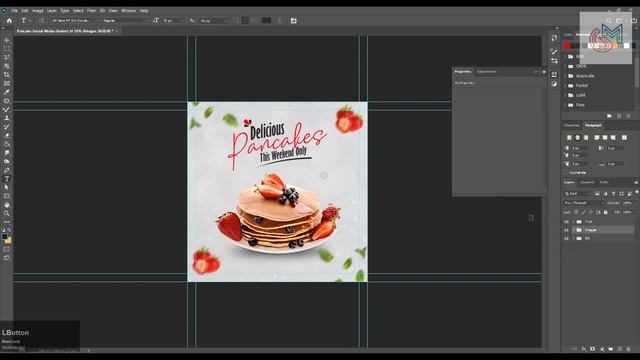Viewport: 640px width, 360px height.
Task: Lock all layer attributes with padlock icon
Action: pos(606,212)
